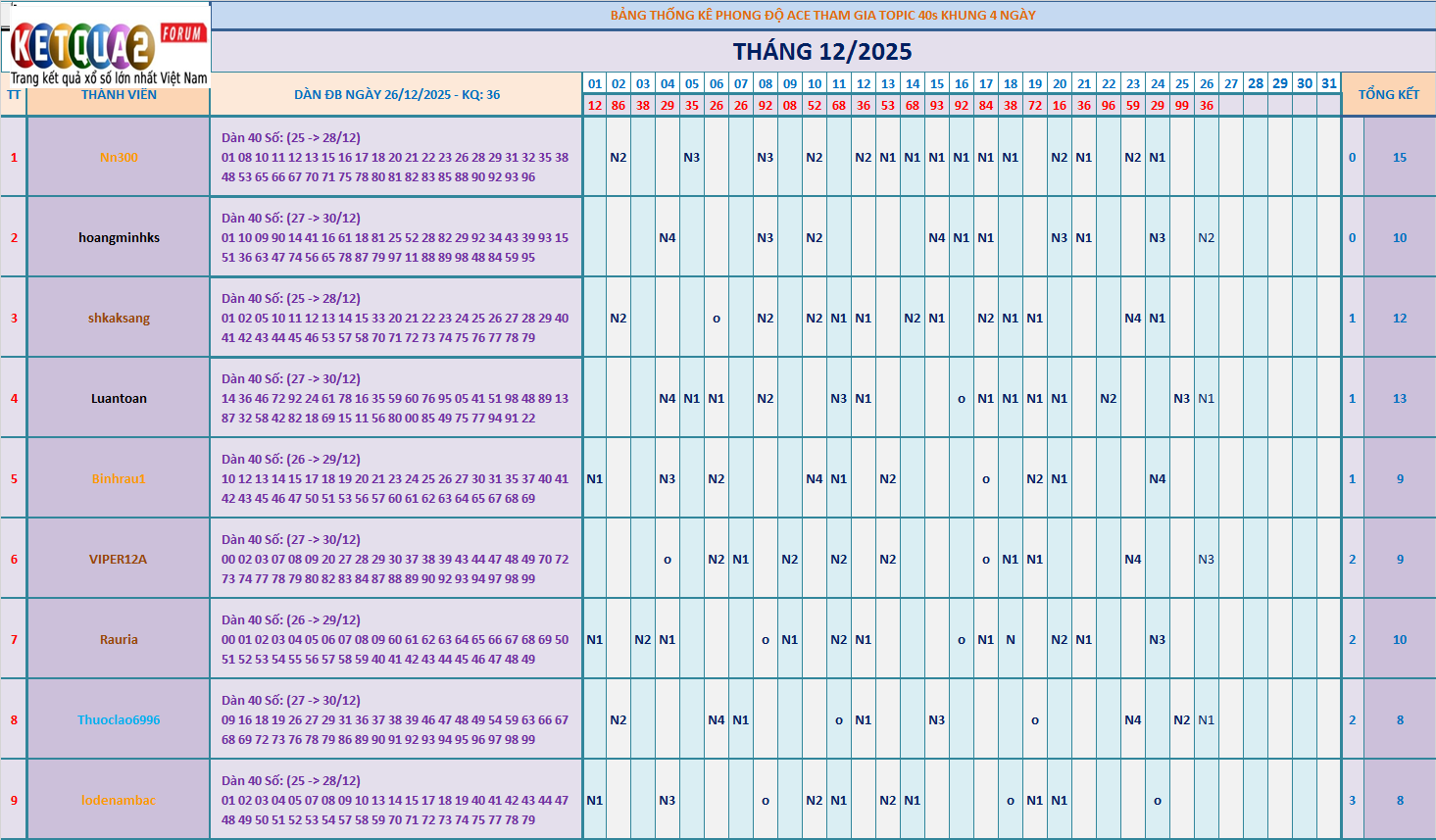1436x840 pixels.
Task: Click the lodenambac member name
Action: tap(119, 801)
